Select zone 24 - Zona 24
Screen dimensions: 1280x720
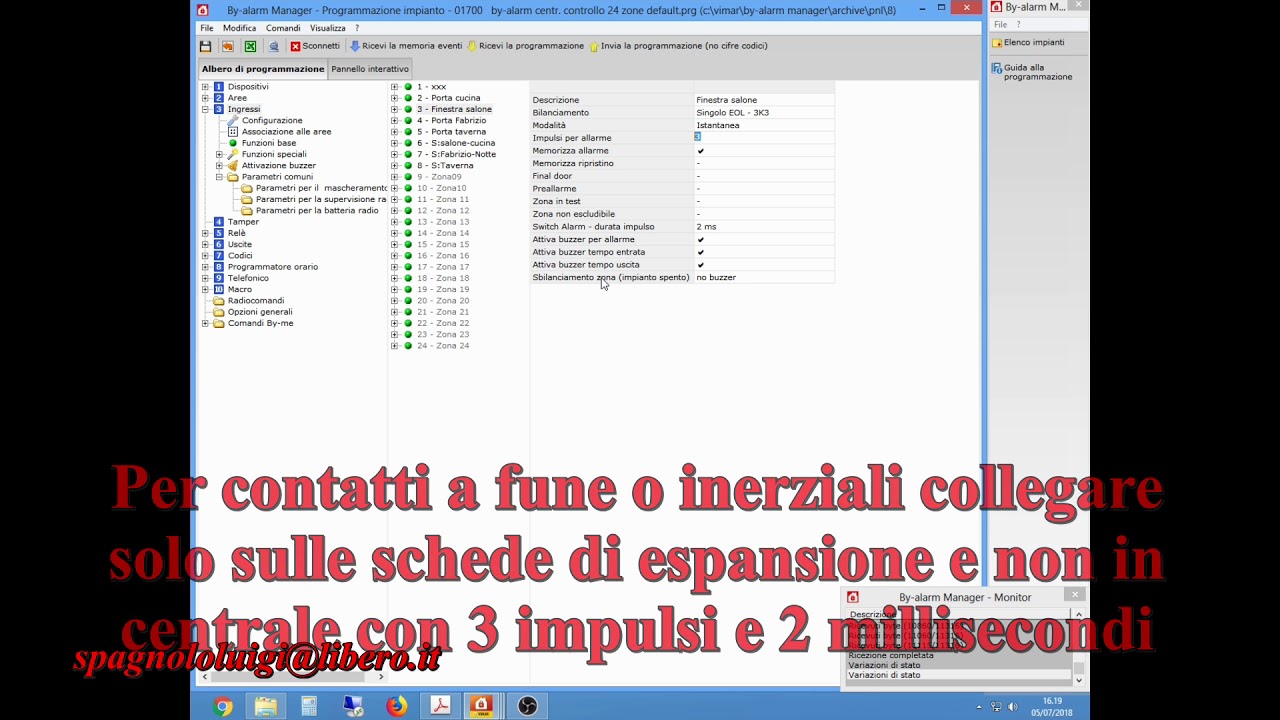pyautogui.click(x=443, y=346)
